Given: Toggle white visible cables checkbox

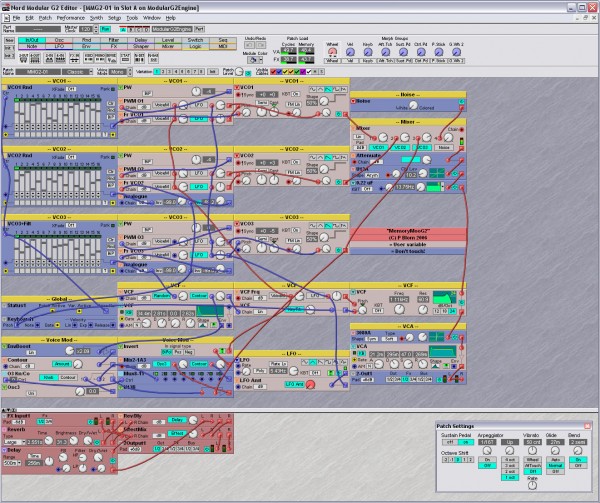Looking at the screenshot, I should tap(309, 72).
